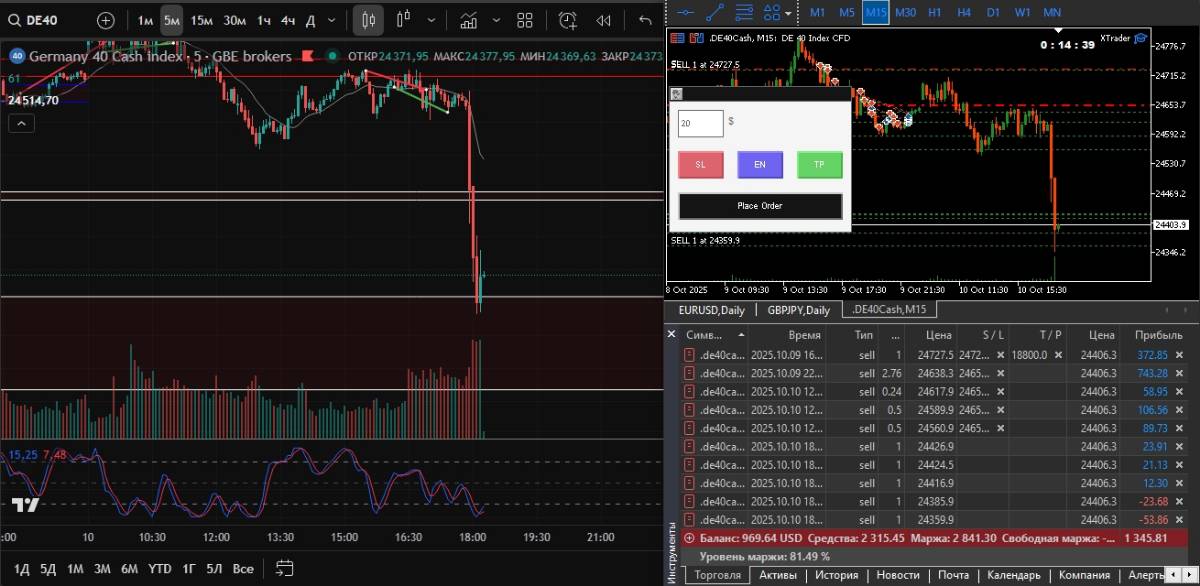Click the add symbol plus icon
Screen dimensions: 1200x586
click(105, 20)
